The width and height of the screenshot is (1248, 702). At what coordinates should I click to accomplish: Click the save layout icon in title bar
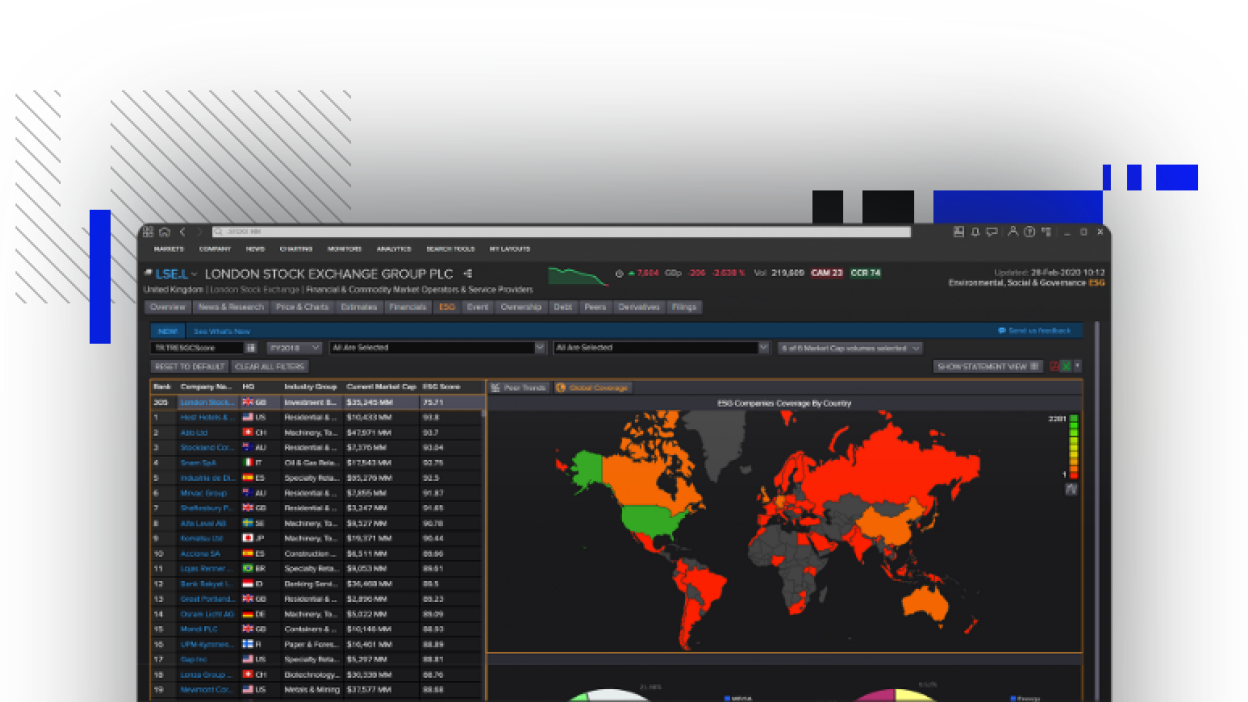(958, 232)
